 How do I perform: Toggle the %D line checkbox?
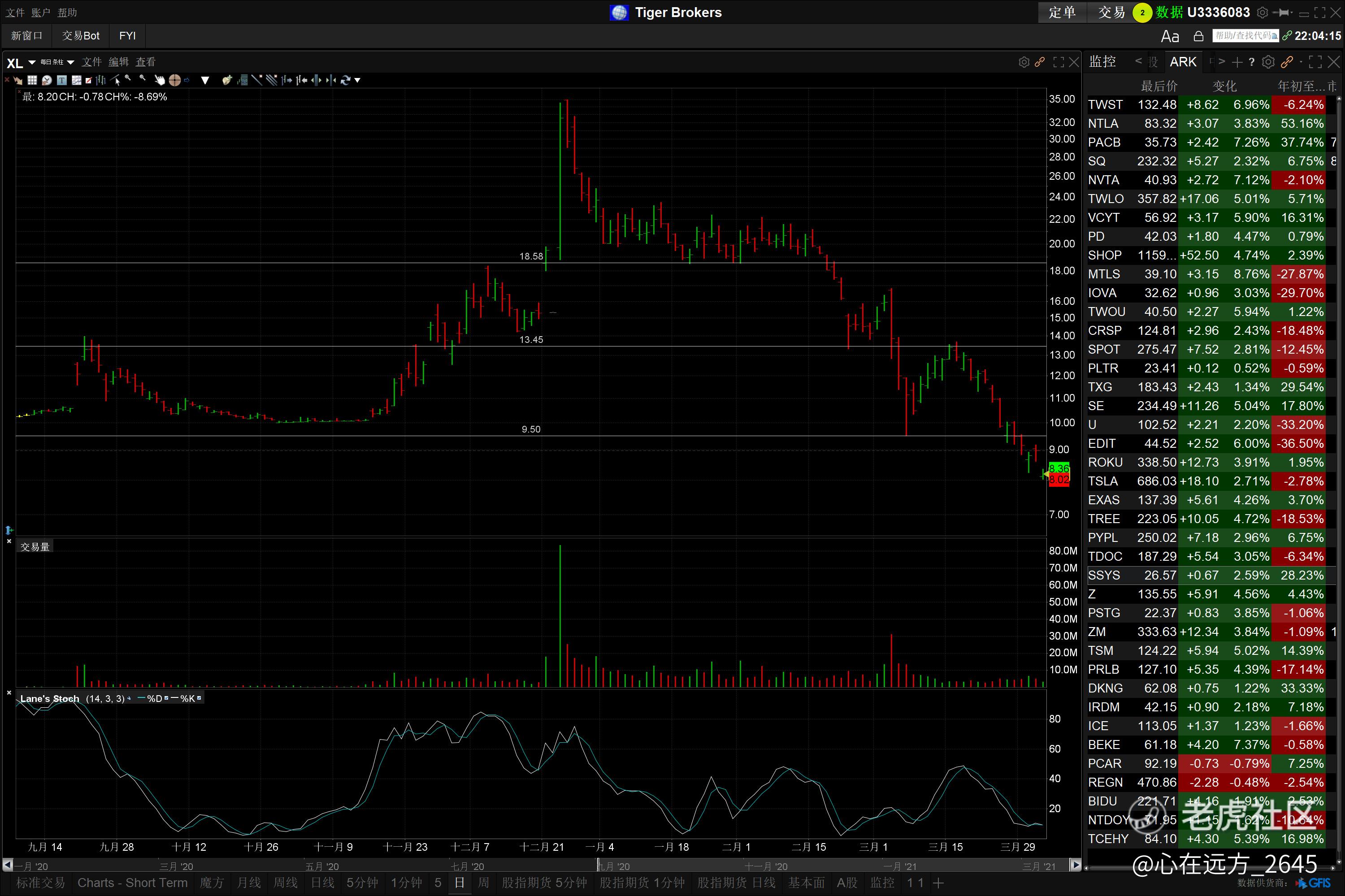pos(166,698)
